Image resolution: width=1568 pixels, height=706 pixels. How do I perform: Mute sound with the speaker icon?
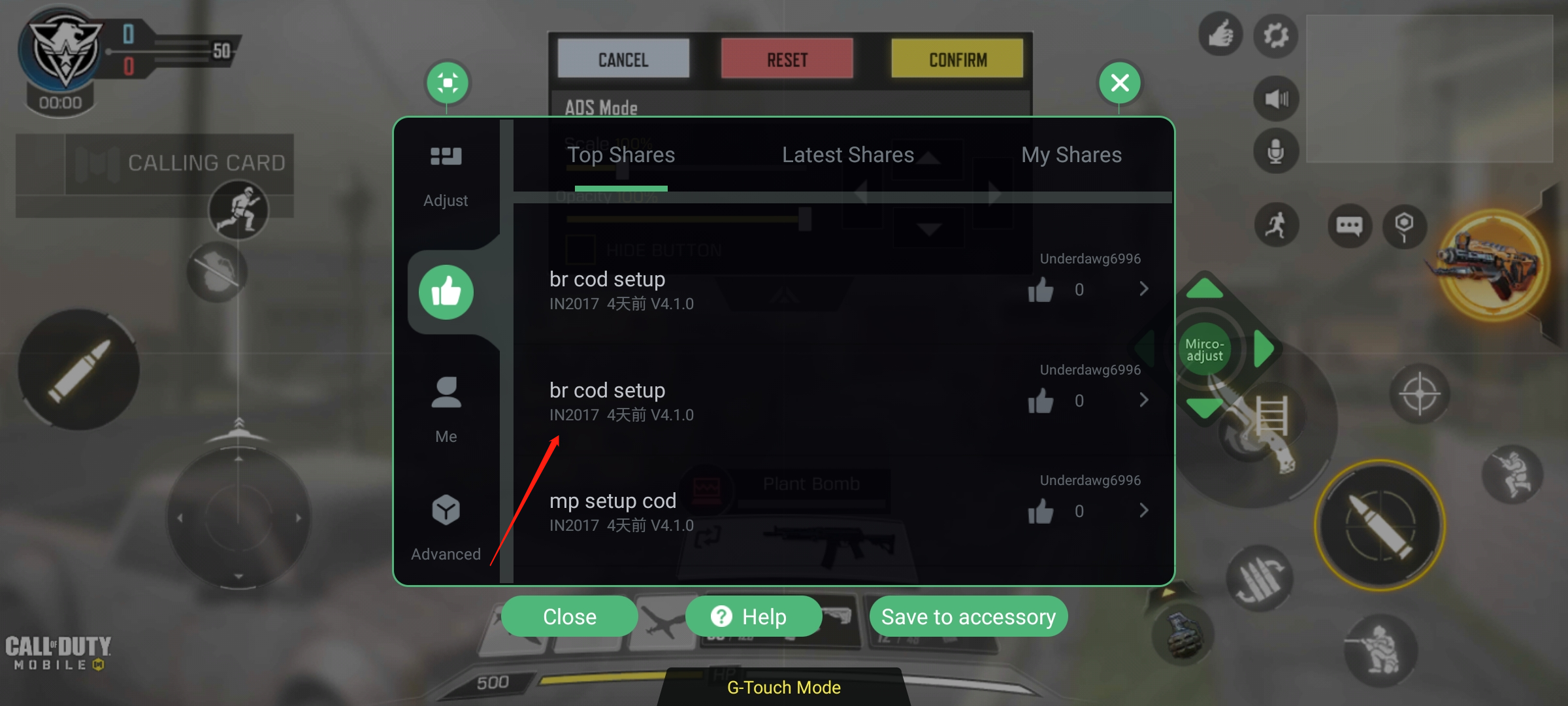1276,99
